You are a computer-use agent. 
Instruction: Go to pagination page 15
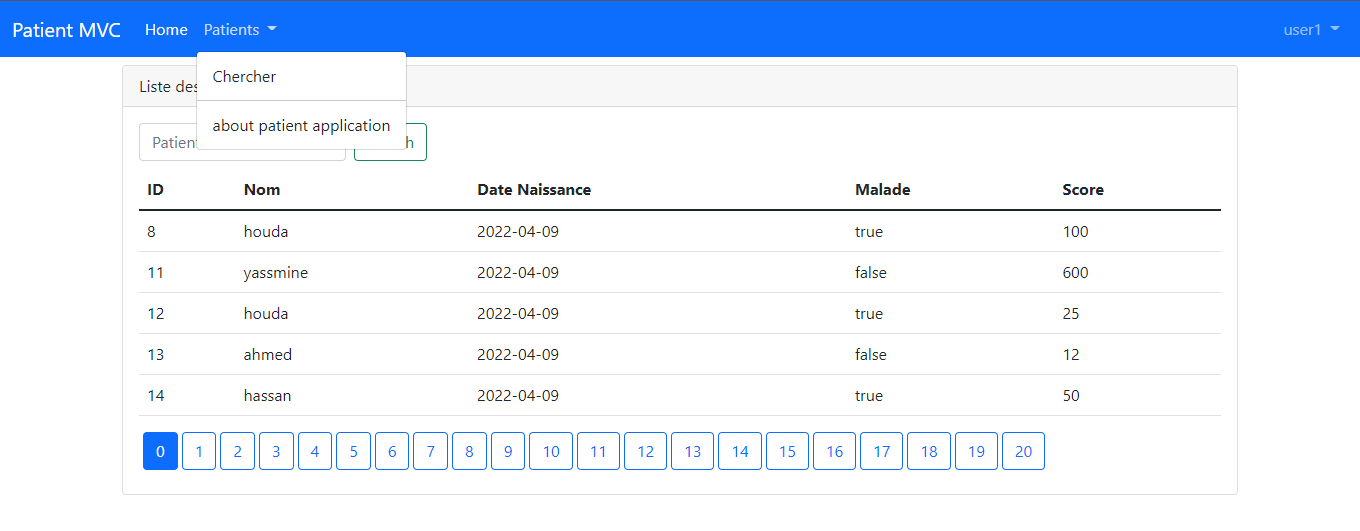(787, 452)
